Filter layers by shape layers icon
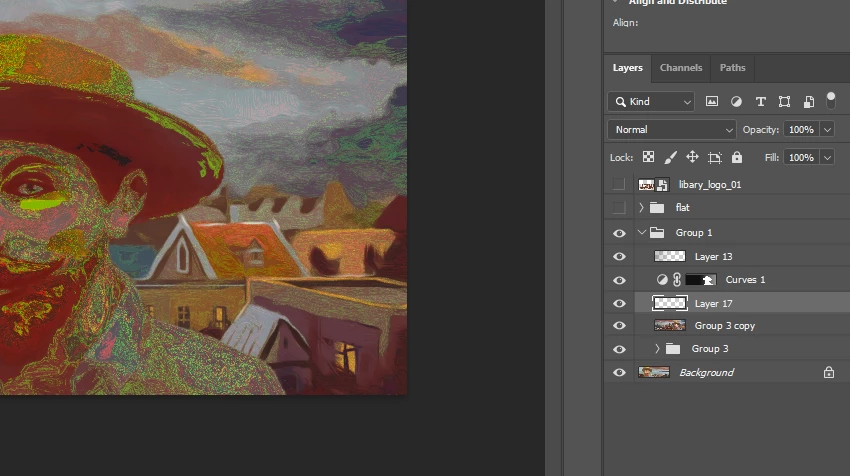850x476 pixels. click(784, 101)
